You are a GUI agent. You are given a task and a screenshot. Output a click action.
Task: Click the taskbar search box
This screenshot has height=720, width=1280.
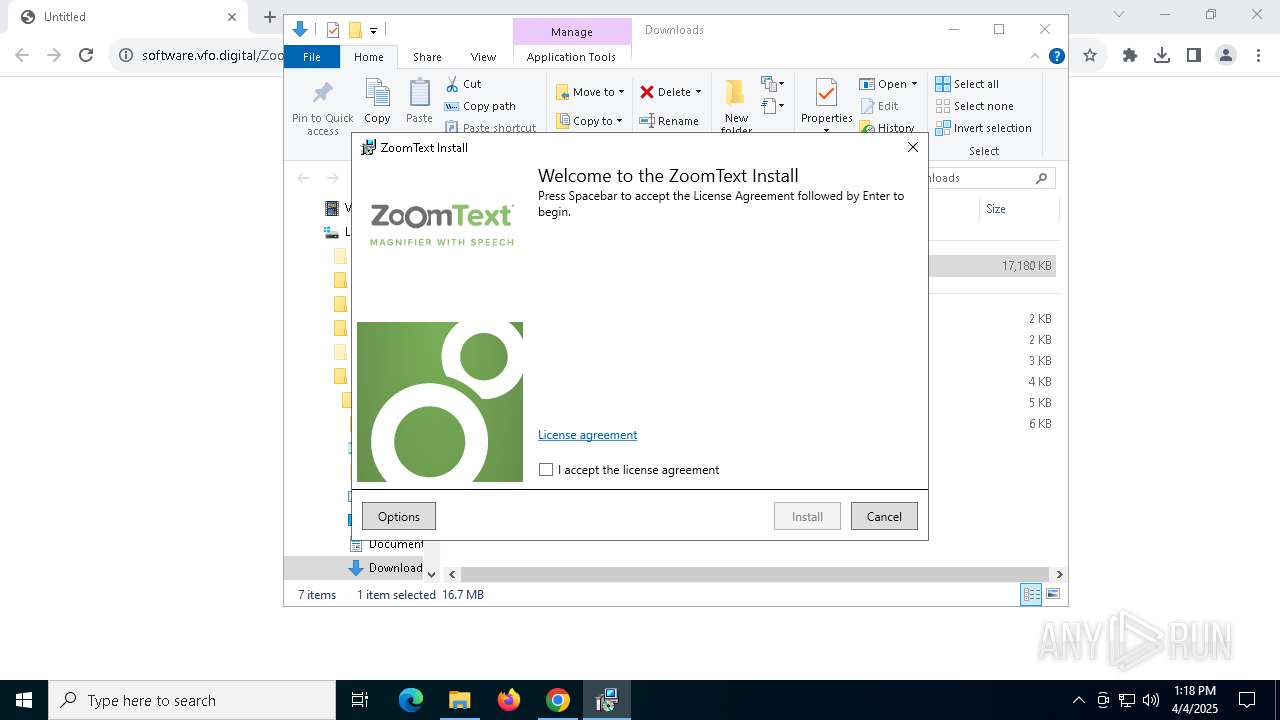tap(192, 700)
